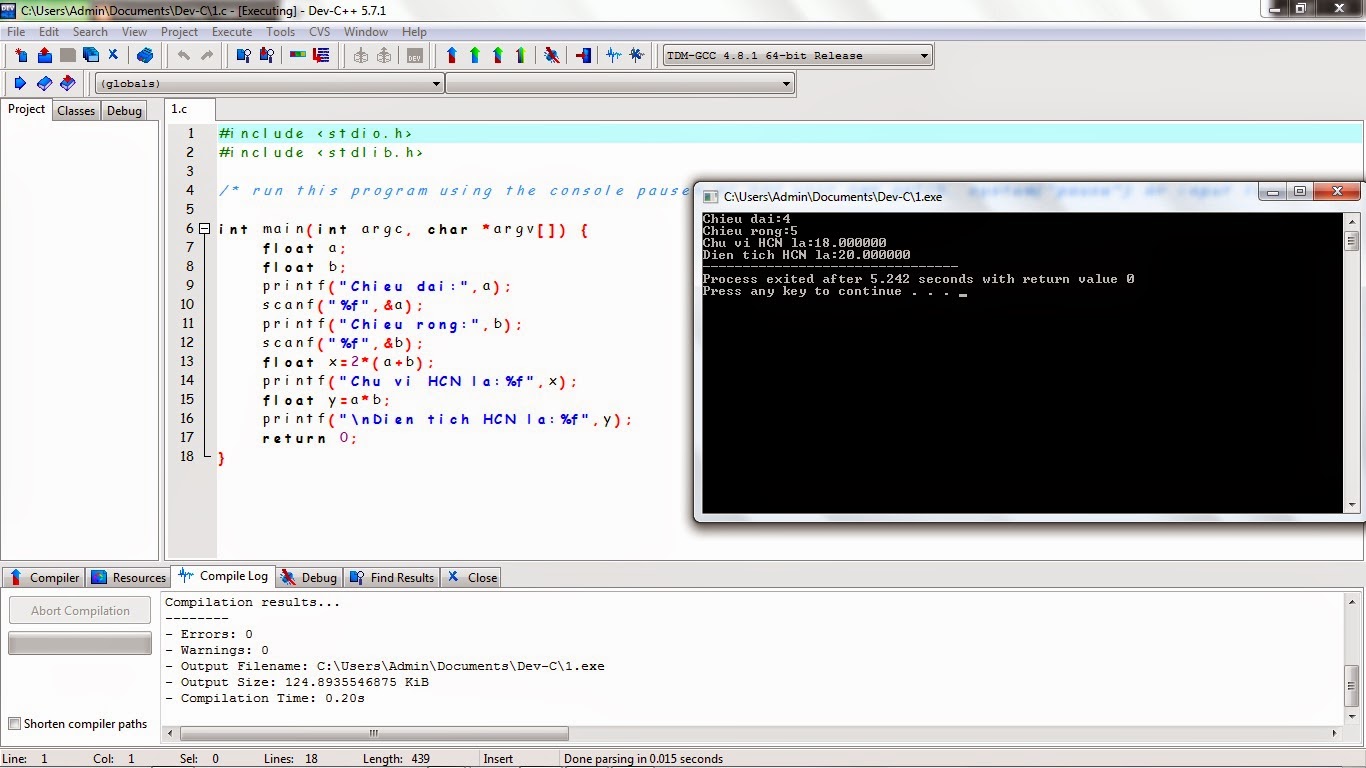
Task: Open the File menu
Action: (16, 32)
